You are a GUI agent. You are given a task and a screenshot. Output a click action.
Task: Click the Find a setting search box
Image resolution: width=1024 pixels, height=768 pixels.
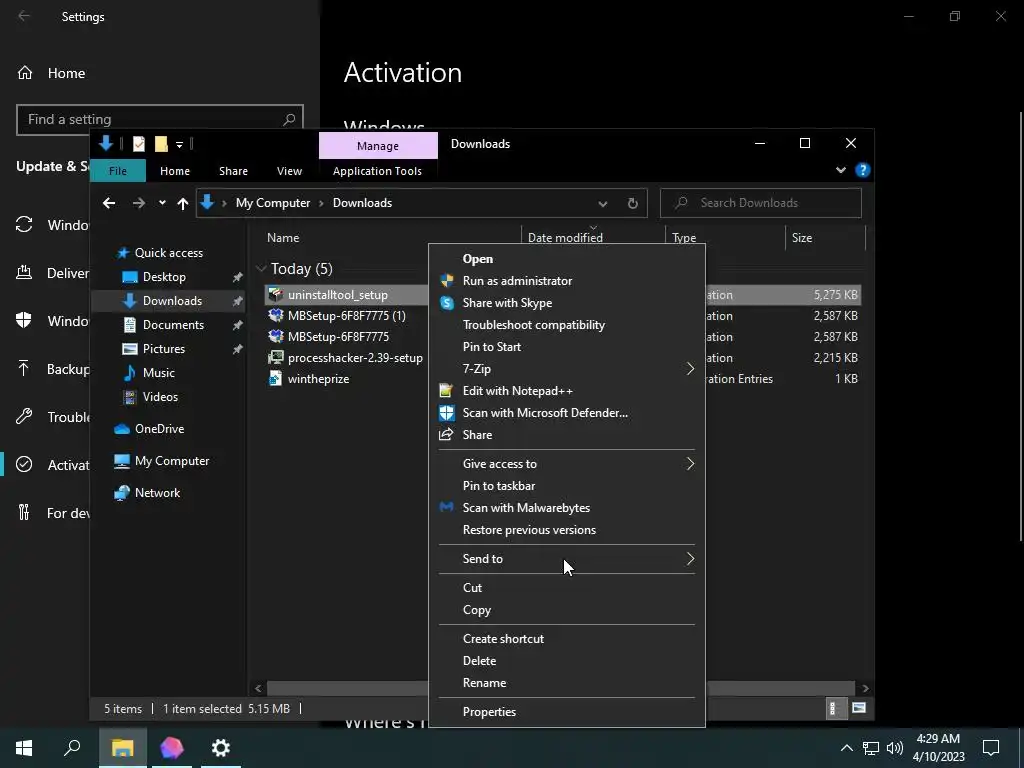point(160,120)
